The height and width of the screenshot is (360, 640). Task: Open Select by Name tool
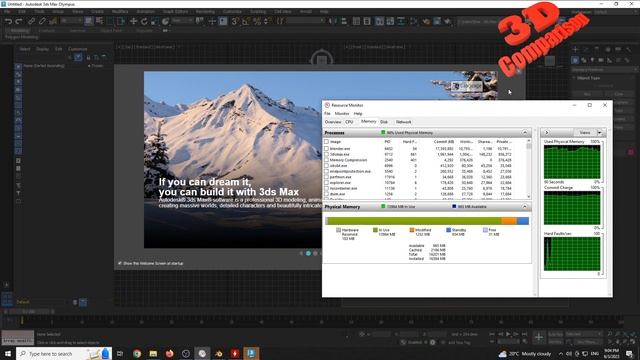click(99, 21)
